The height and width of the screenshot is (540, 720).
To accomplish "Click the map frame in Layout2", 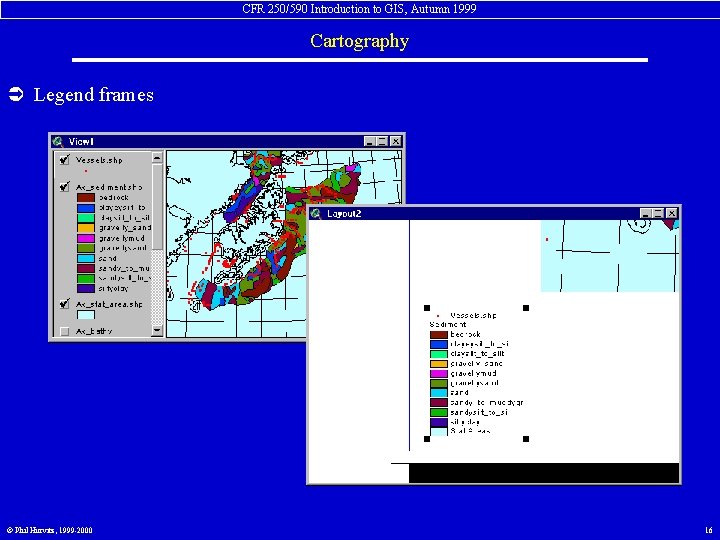I will 609,255.
